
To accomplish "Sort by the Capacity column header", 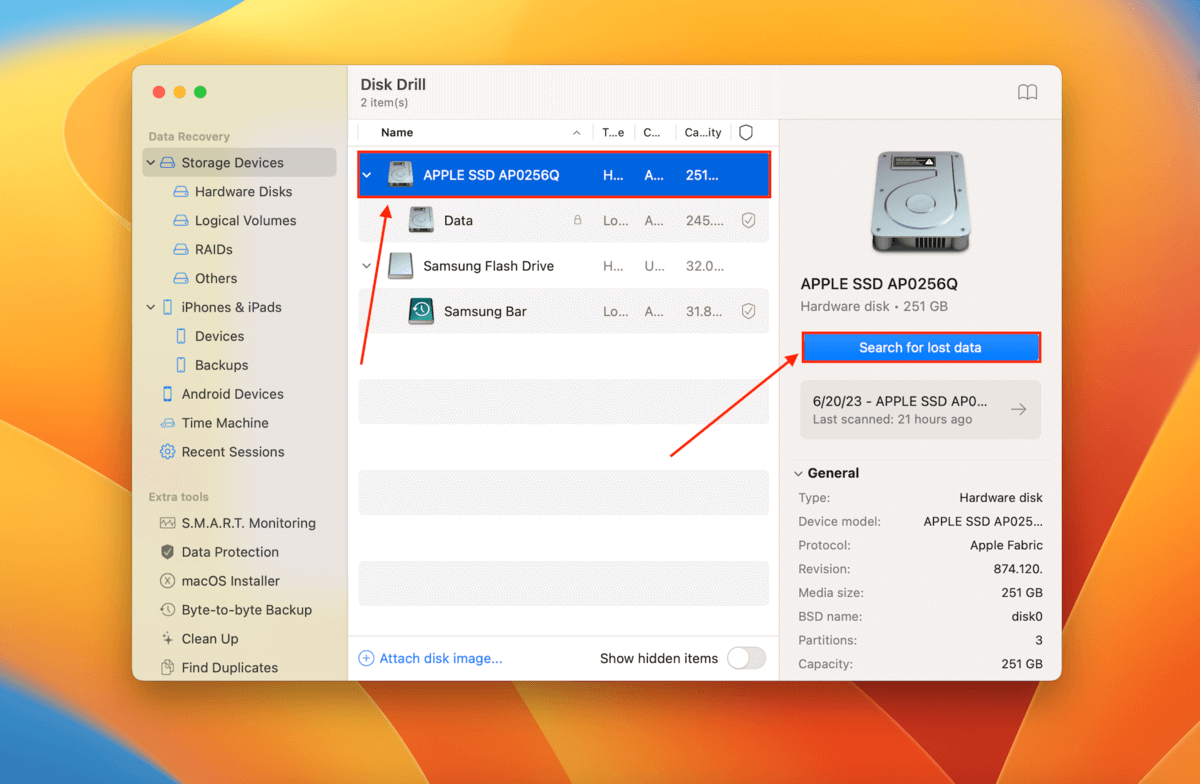I will [703, 133].
